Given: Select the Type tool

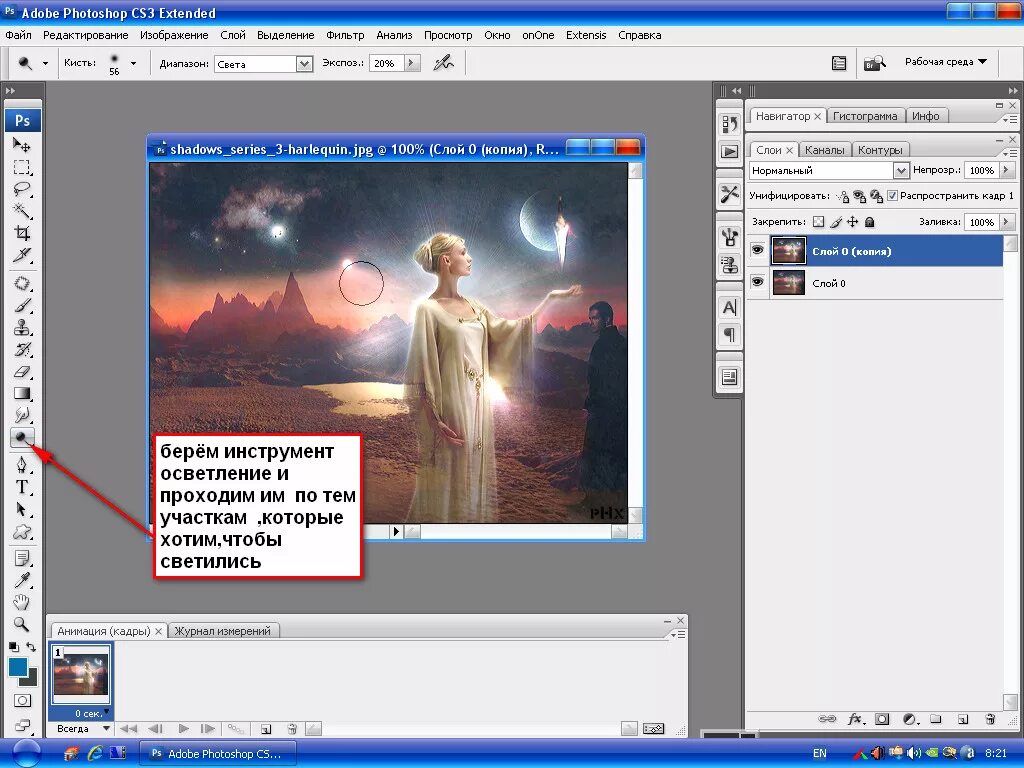Looking at the screenshot, I should [x=22, y=487].
